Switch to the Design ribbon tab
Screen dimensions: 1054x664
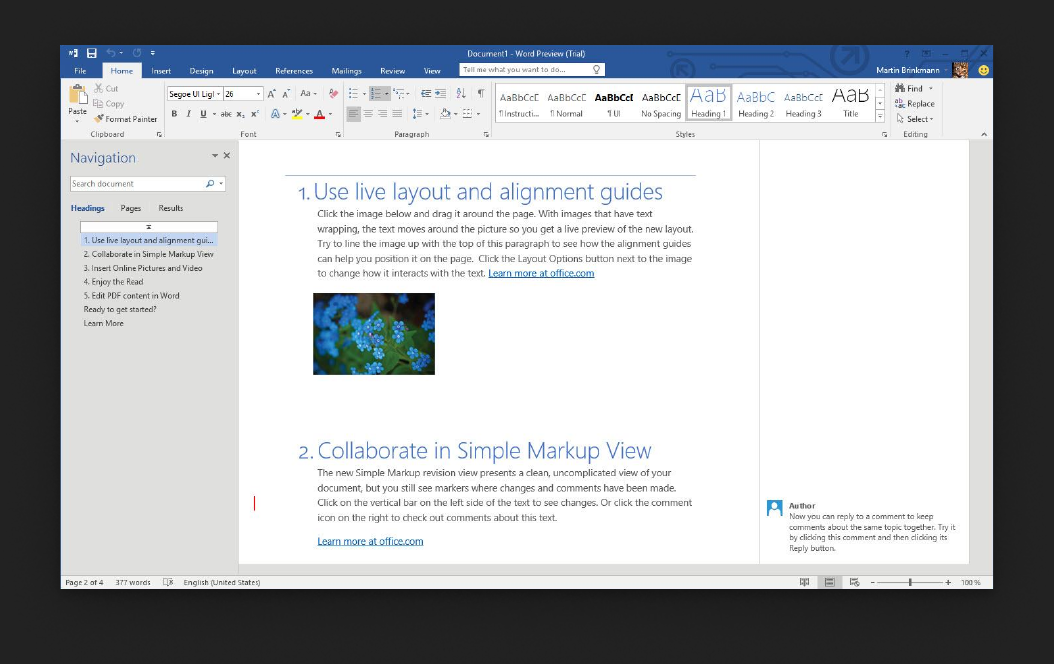[201, 71]
